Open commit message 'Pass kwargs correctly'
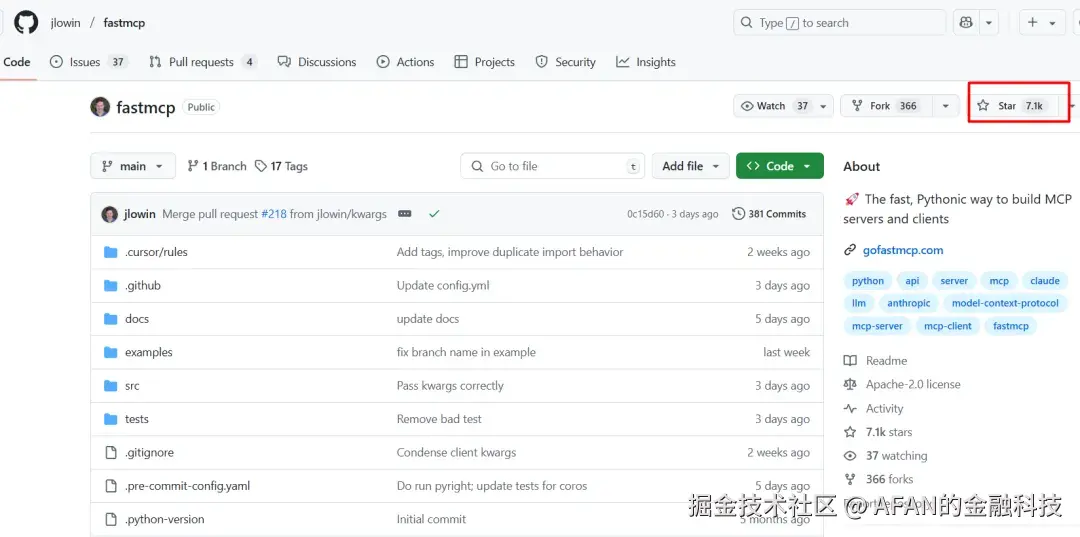The image size is (1080, 537). coord(450,386)
